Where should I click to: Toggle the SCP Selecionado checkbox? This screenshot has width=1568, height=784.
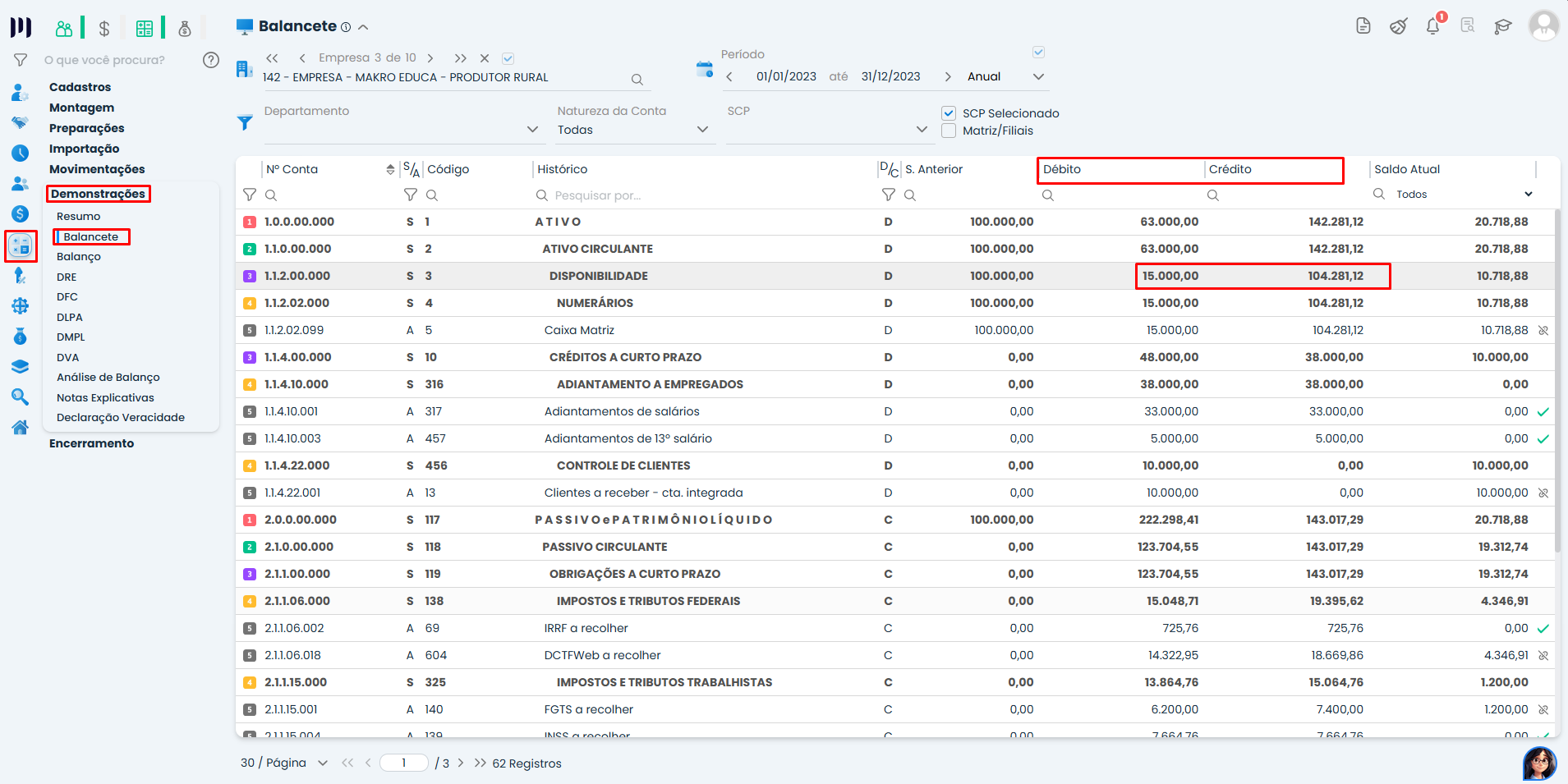coord(949,113)
